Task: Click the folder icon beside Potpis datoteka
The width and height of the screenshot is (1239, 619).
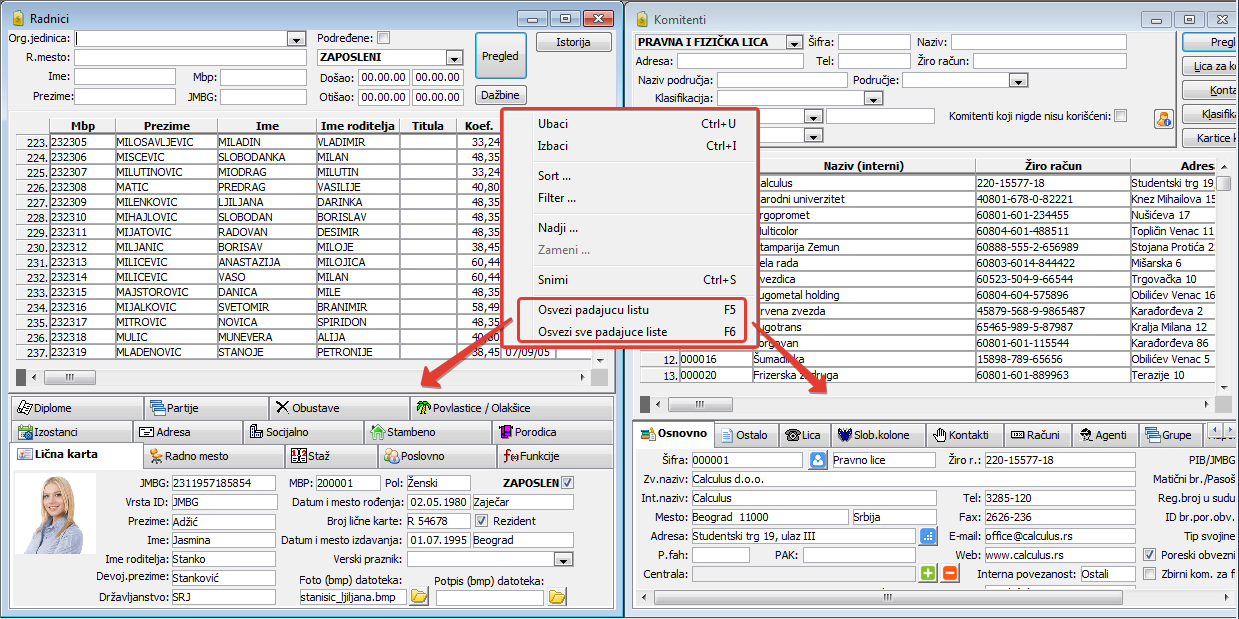Action: [556, 597]
